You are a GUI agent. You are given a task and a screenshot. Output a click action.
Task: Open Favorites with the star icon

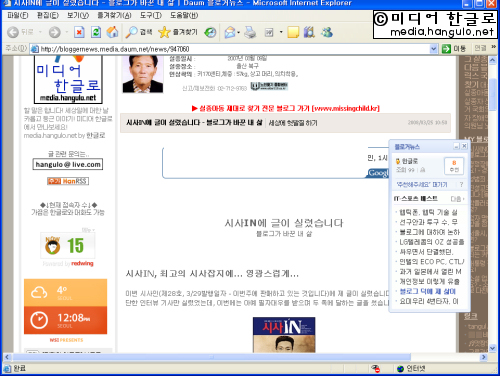tap(164, 32)
